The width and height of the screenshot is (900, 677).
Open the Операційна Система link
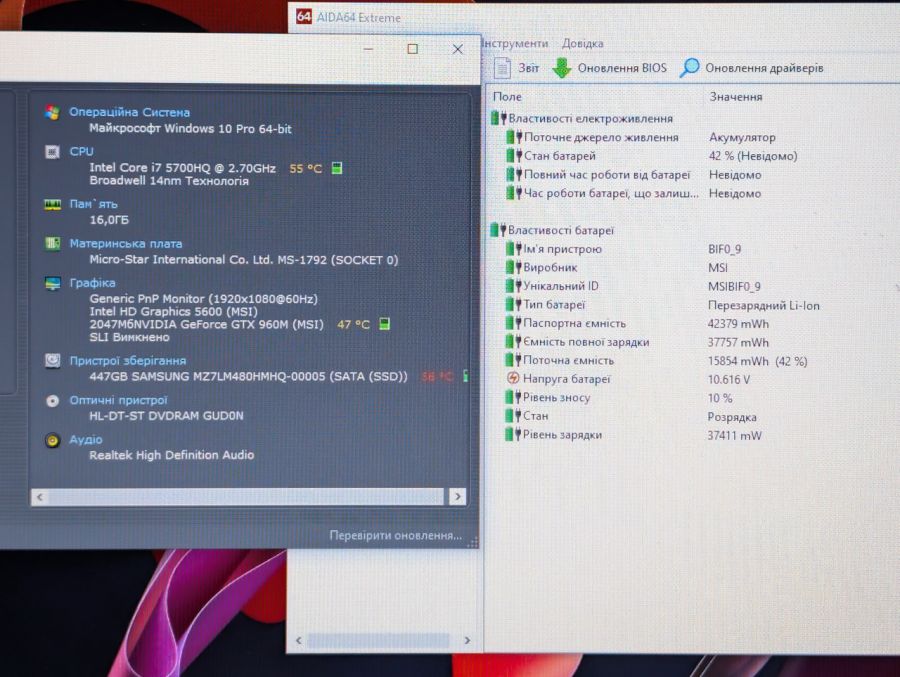[x=129, y=112]
